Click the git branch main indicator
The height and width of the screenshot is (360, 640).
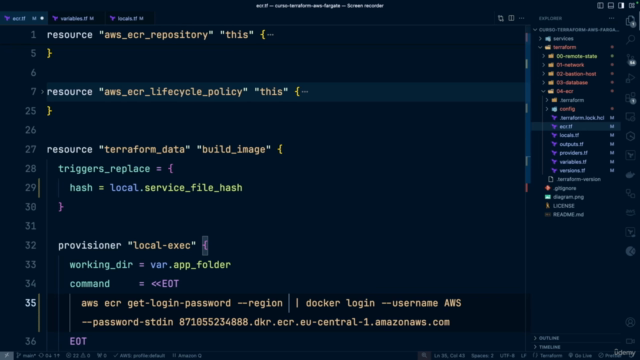click(x=26, y=356)
